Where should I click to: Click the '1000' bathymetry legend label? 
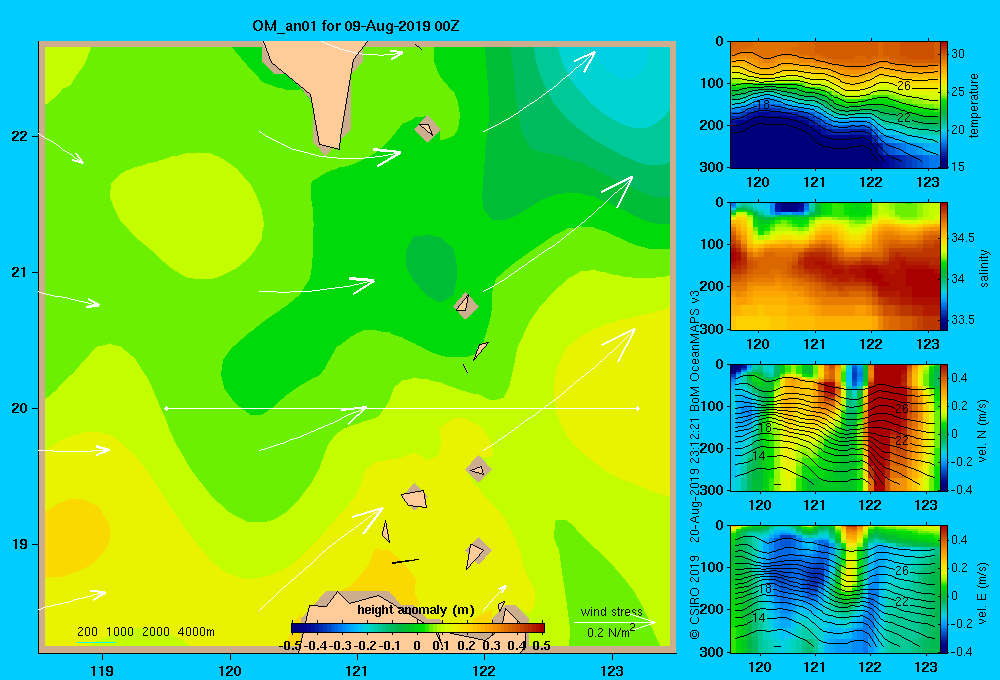pyautogui.click(x=120, y=632)
